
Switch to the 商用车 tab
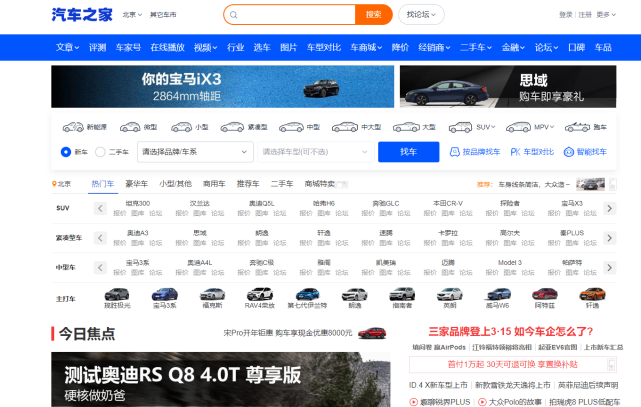point(214,184)
